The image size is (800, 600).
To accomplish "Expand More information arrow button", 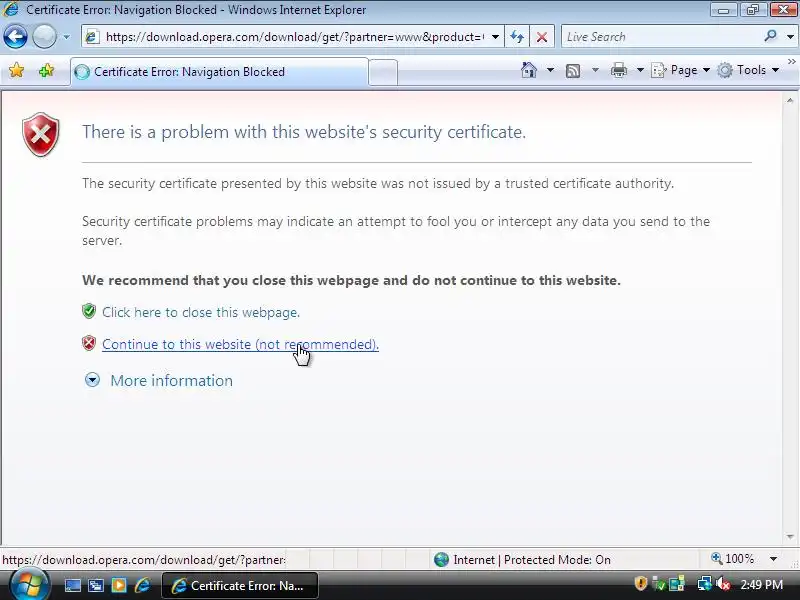I will pyautogui.click(x=92, y=380).
